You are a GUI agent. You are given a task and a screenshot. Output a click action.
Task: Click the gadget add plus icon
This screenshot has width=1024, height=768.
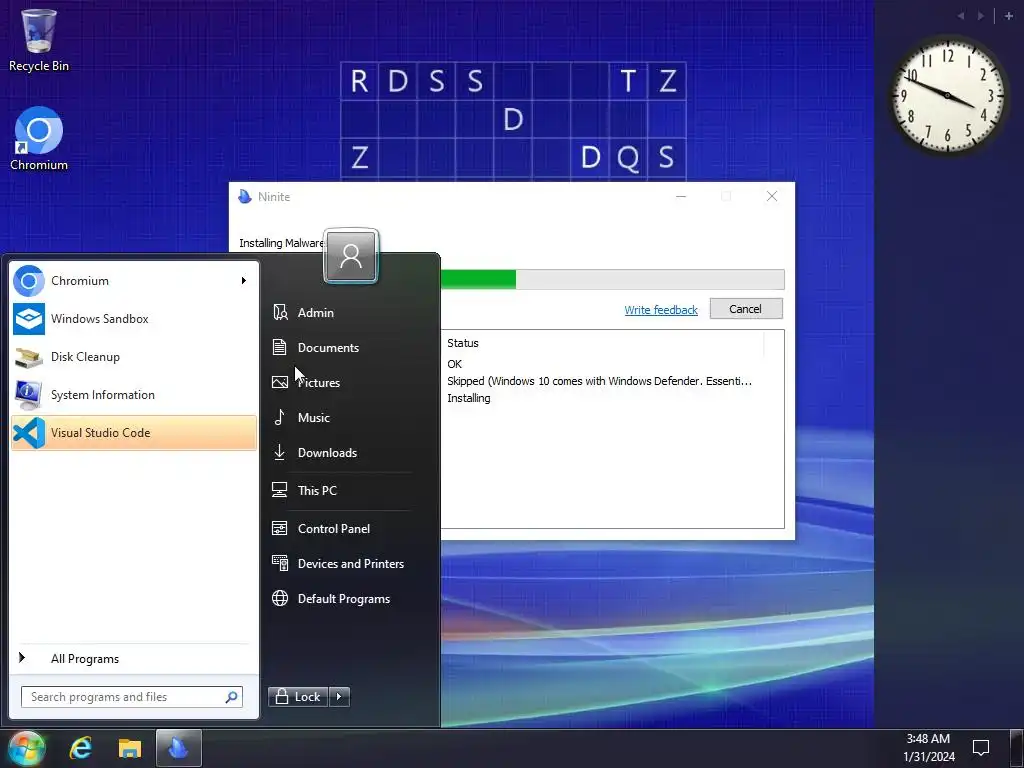(1008, 16)
